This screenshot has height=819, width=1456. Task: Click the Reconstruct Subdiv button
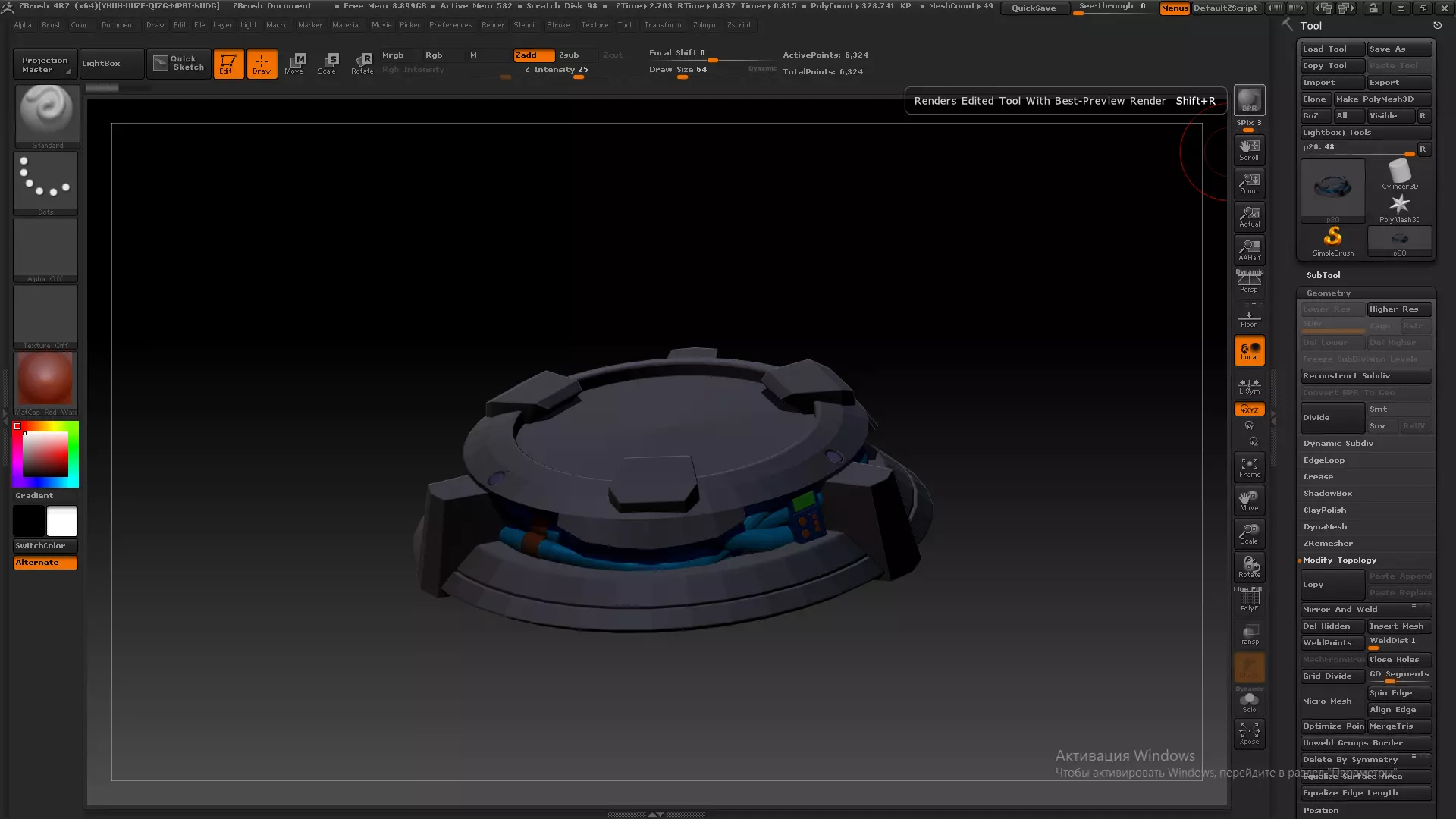point(1366,376)
